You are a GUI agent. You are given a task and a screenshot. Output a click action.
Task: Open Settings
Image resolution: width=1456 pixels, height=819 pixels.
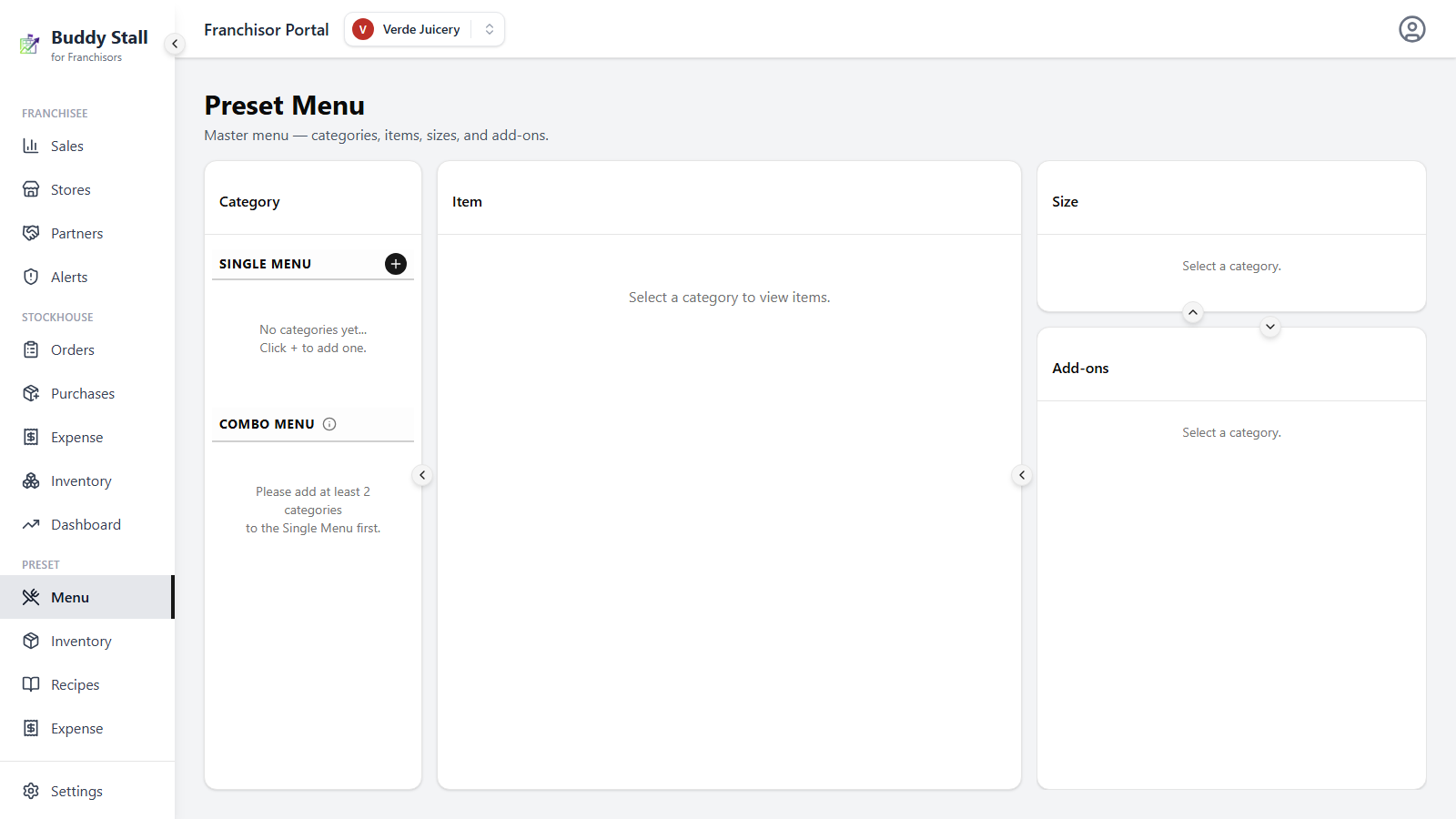pos(87,791)
